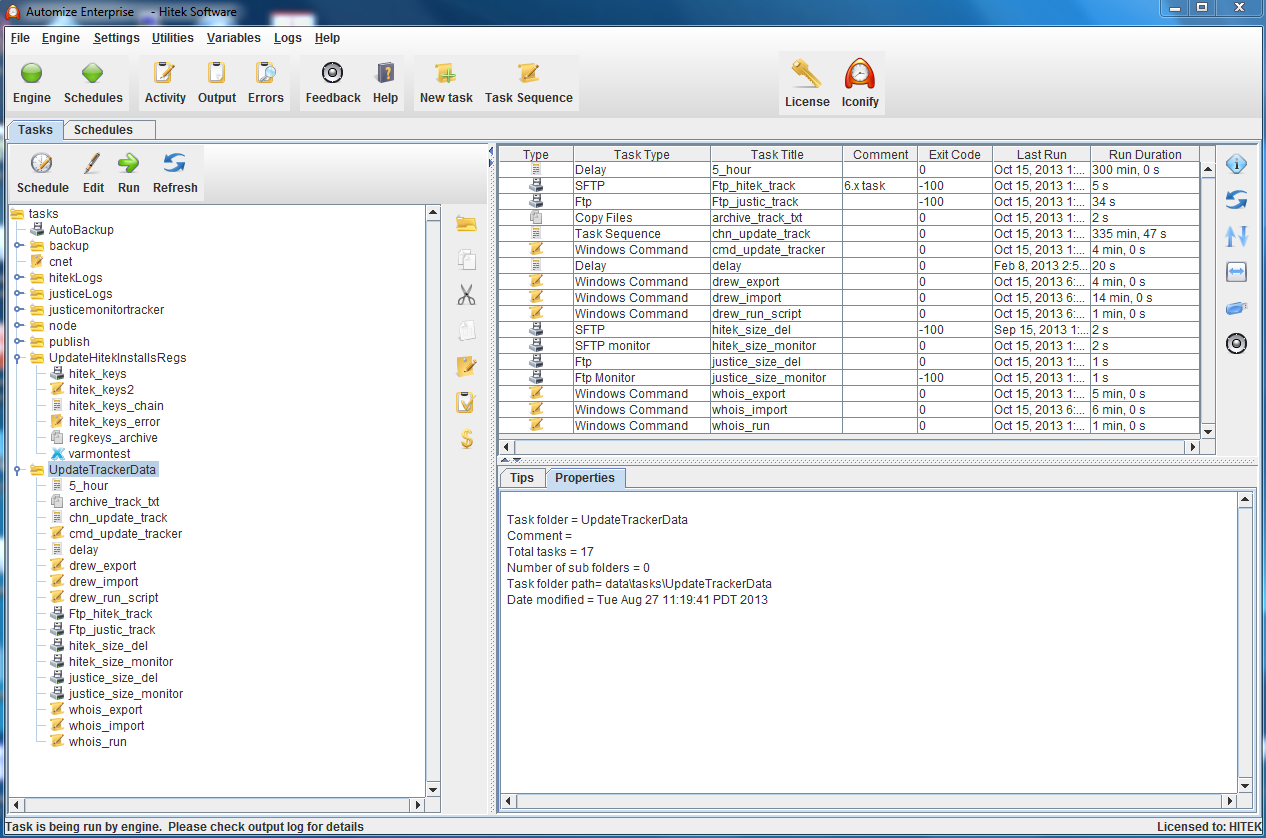The image size is (1266, 838).
Task: Select varmontest in the task tree
Action: 99,454
